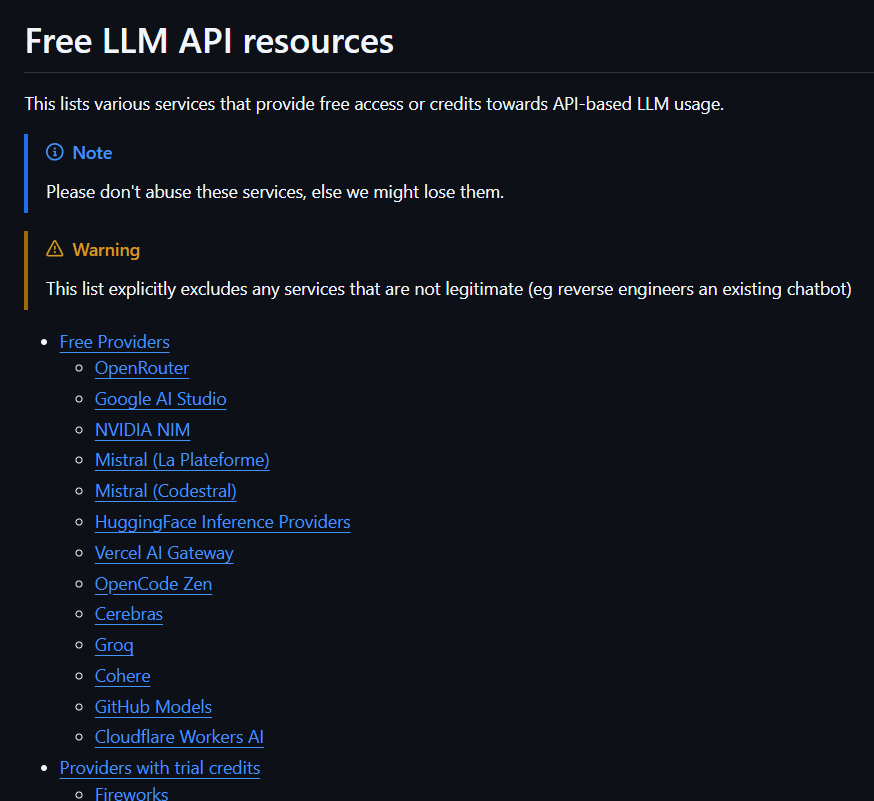Follow the Vercel AI Gateway link

(164, 553)
